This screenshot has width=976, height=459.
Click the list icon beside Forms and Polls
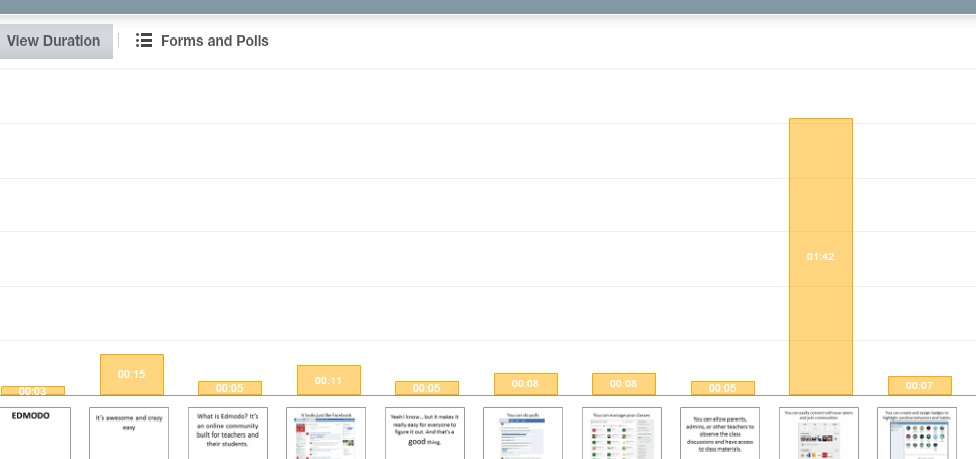coord(144,41)
